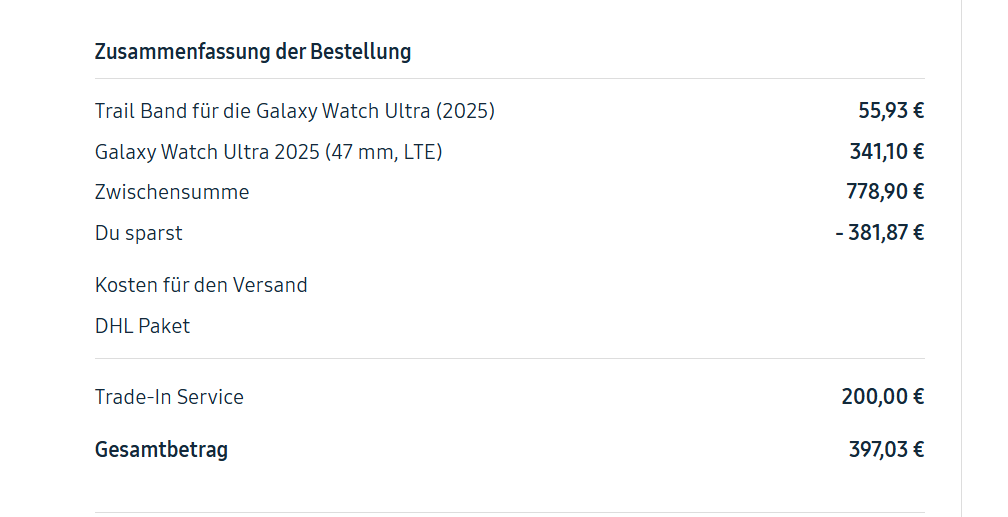
Task: Click the vertical border right of summary
Action: coord(961,258)
